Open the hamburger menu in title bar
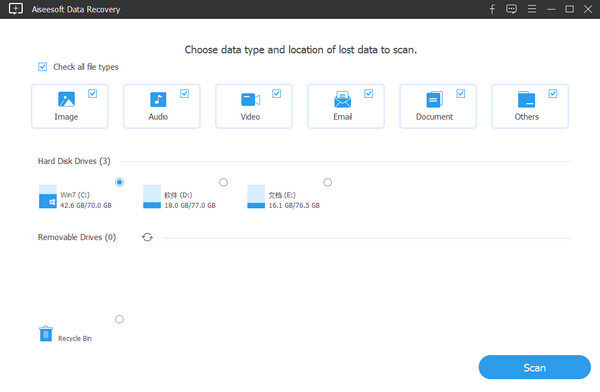 point(532,9)
